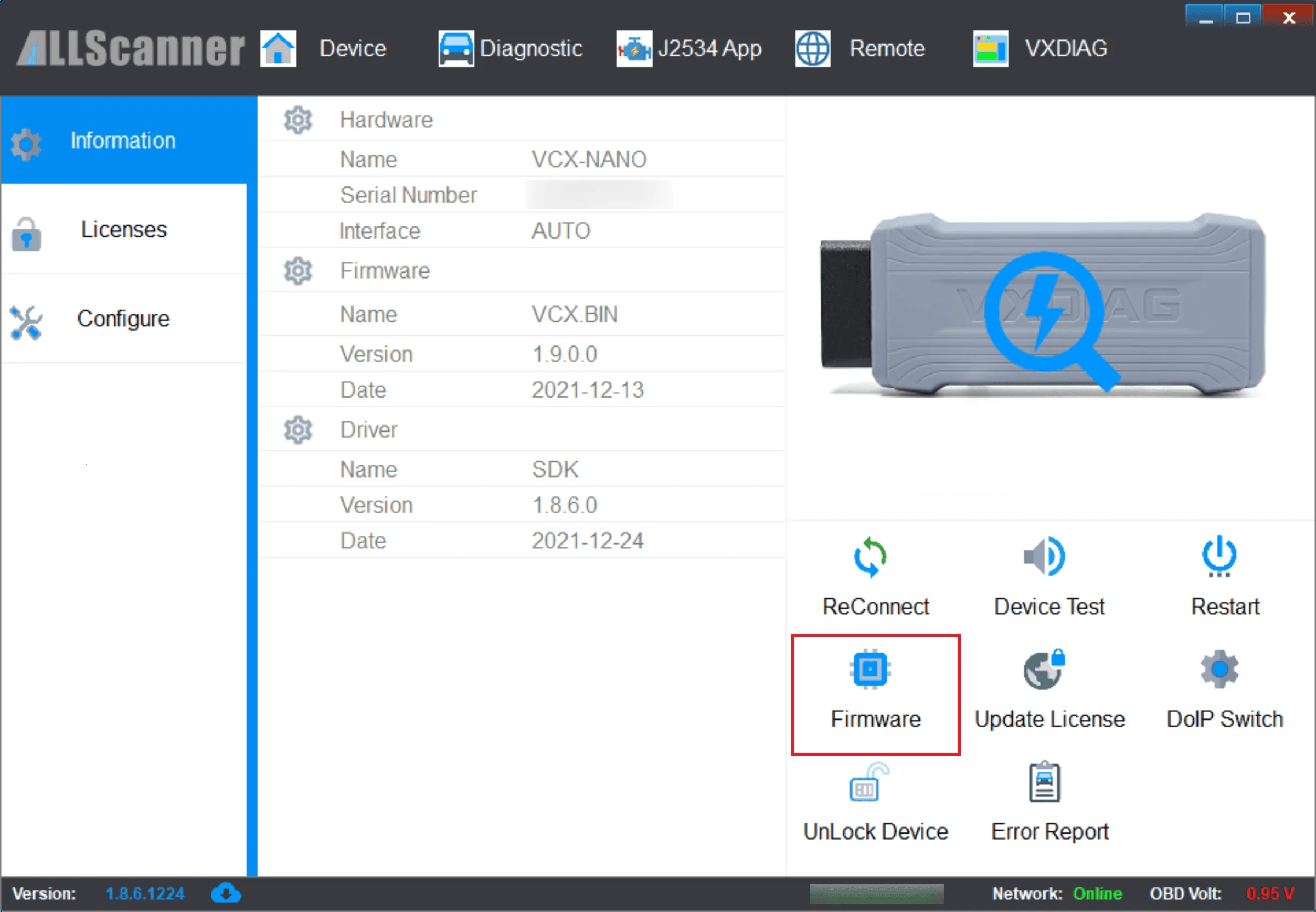
Task: Click the ReConnect icon
Action: tap(869, 557)
